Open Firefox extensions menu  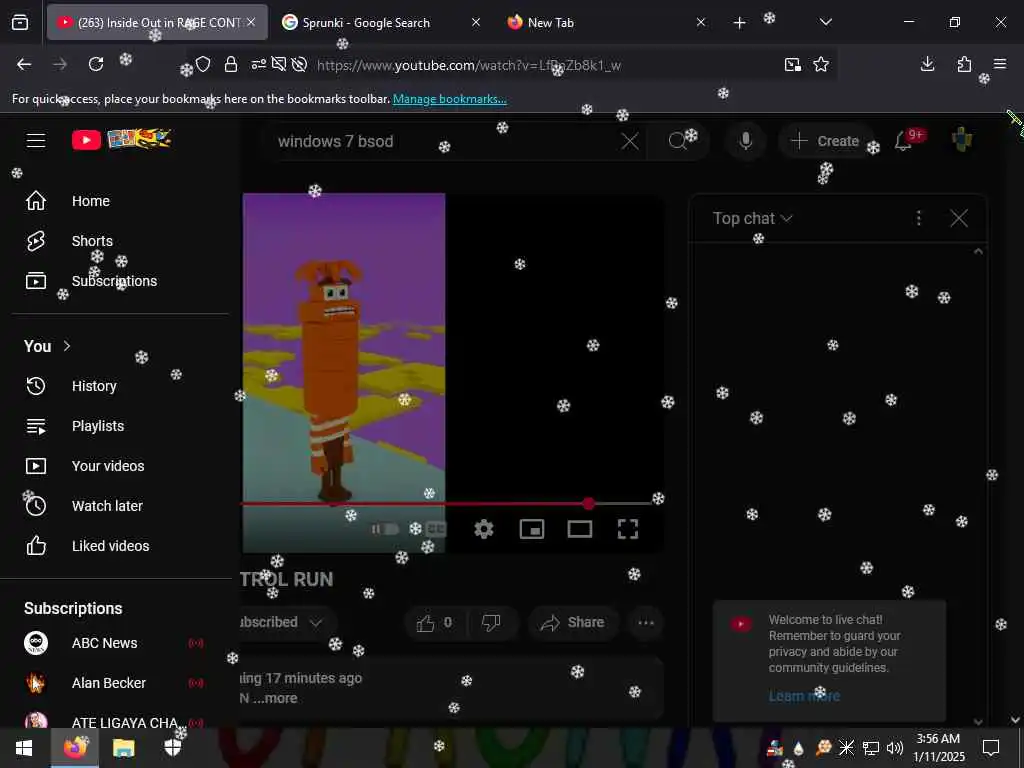tap(964, 64)
